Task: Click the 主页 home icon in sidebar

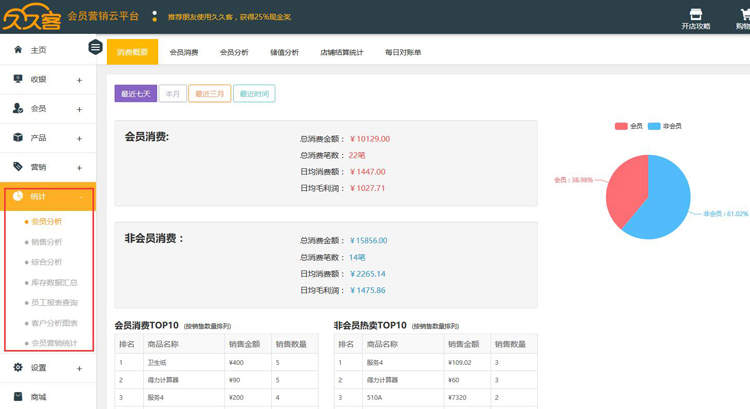Action: point(18,50)
